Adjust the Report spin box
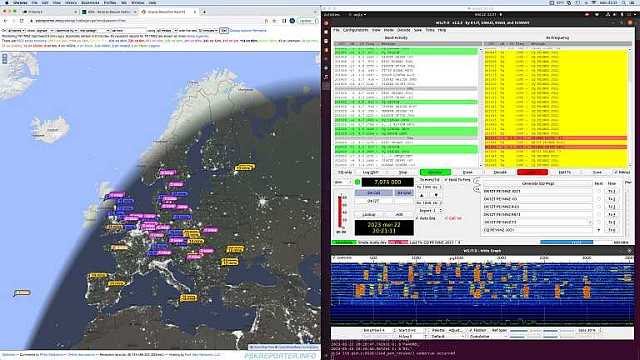 pyautogui.click(x=429, y=211)
